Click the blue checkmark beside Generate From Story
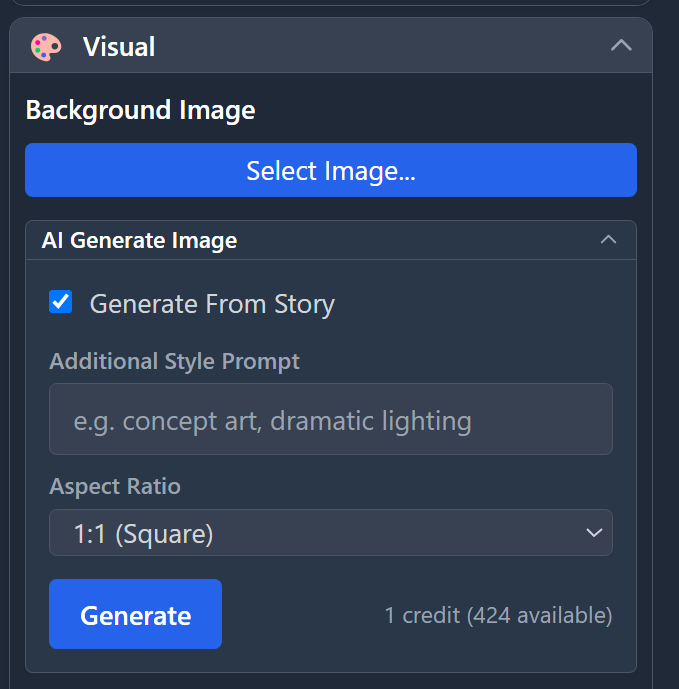Screen dimensions: 679x689 pyautogui.click(x=61, y=302)
